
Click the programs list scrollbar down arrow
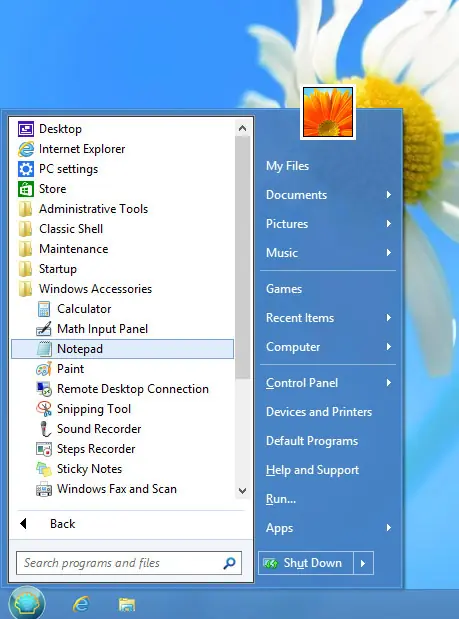click(x=242, y=491)
